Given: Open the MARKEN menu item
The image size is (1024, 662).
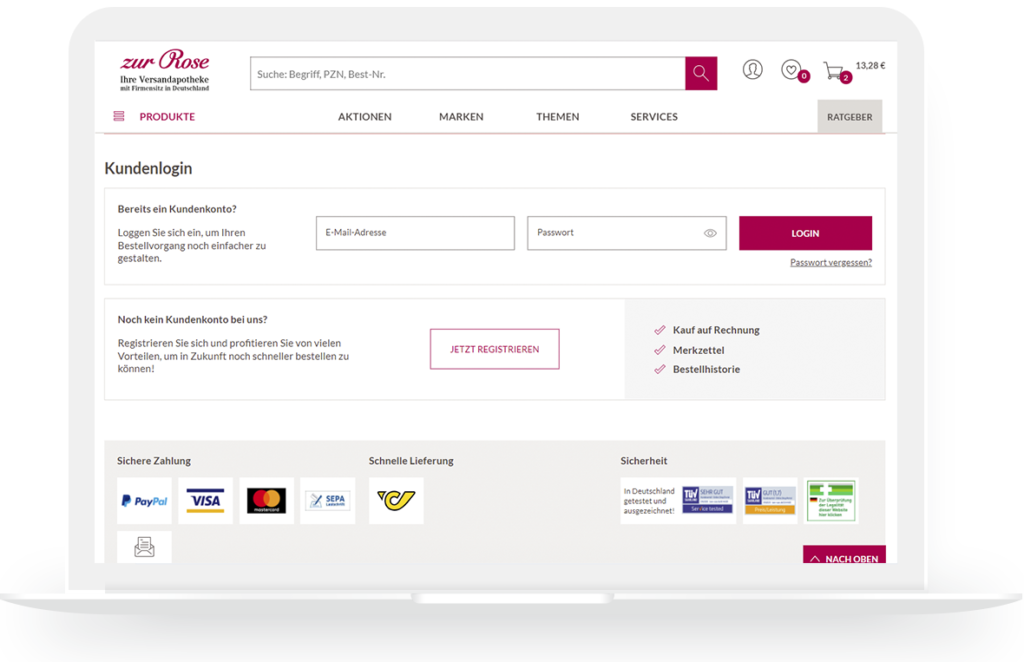Looking at the screenshot, I should tap(461, 117).
